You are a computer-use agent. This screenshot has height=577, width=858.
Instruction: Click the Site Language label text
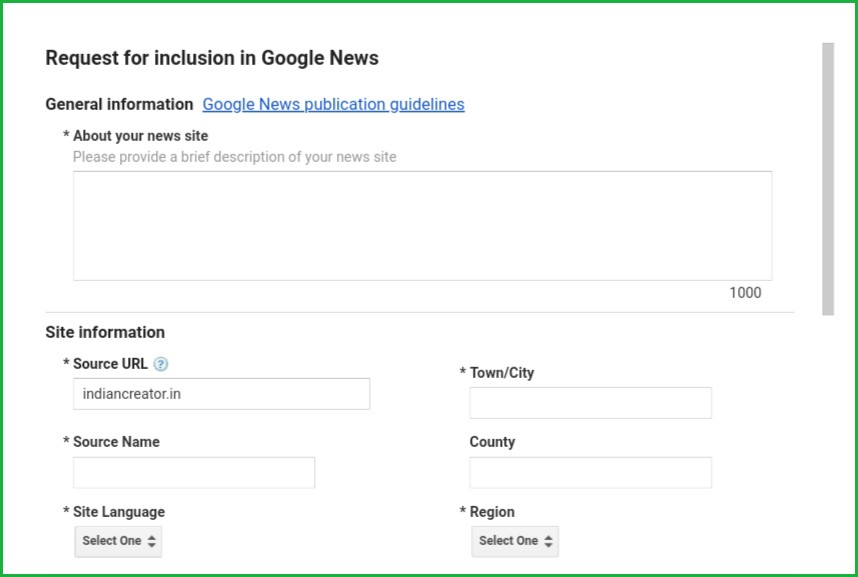pos(119,512)
